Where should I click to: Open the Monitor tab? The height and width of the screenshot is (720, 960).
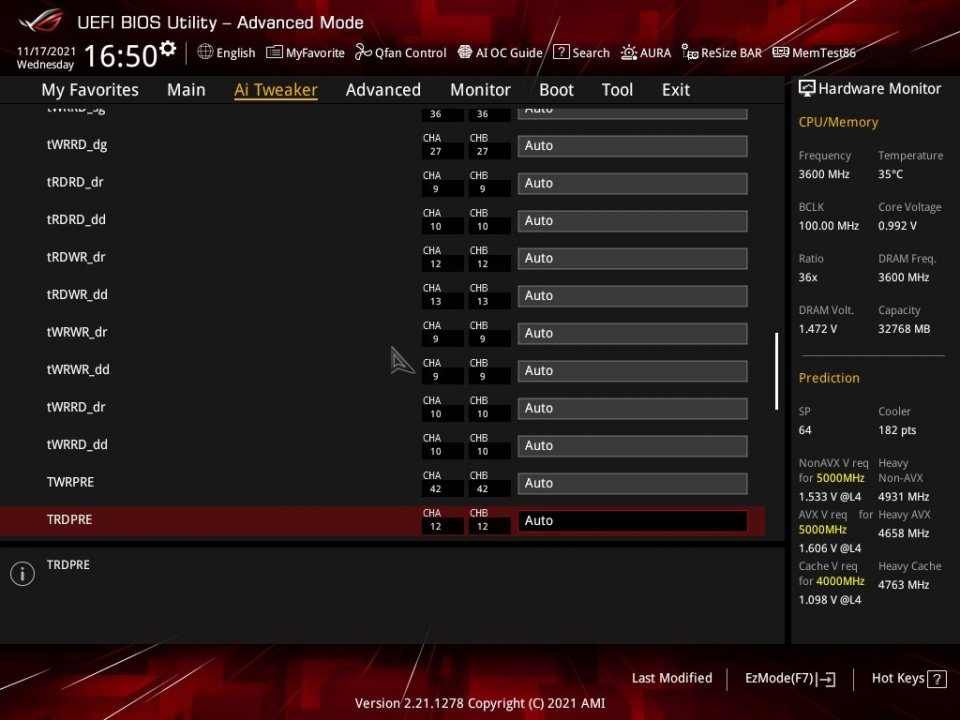coord(480,90)
